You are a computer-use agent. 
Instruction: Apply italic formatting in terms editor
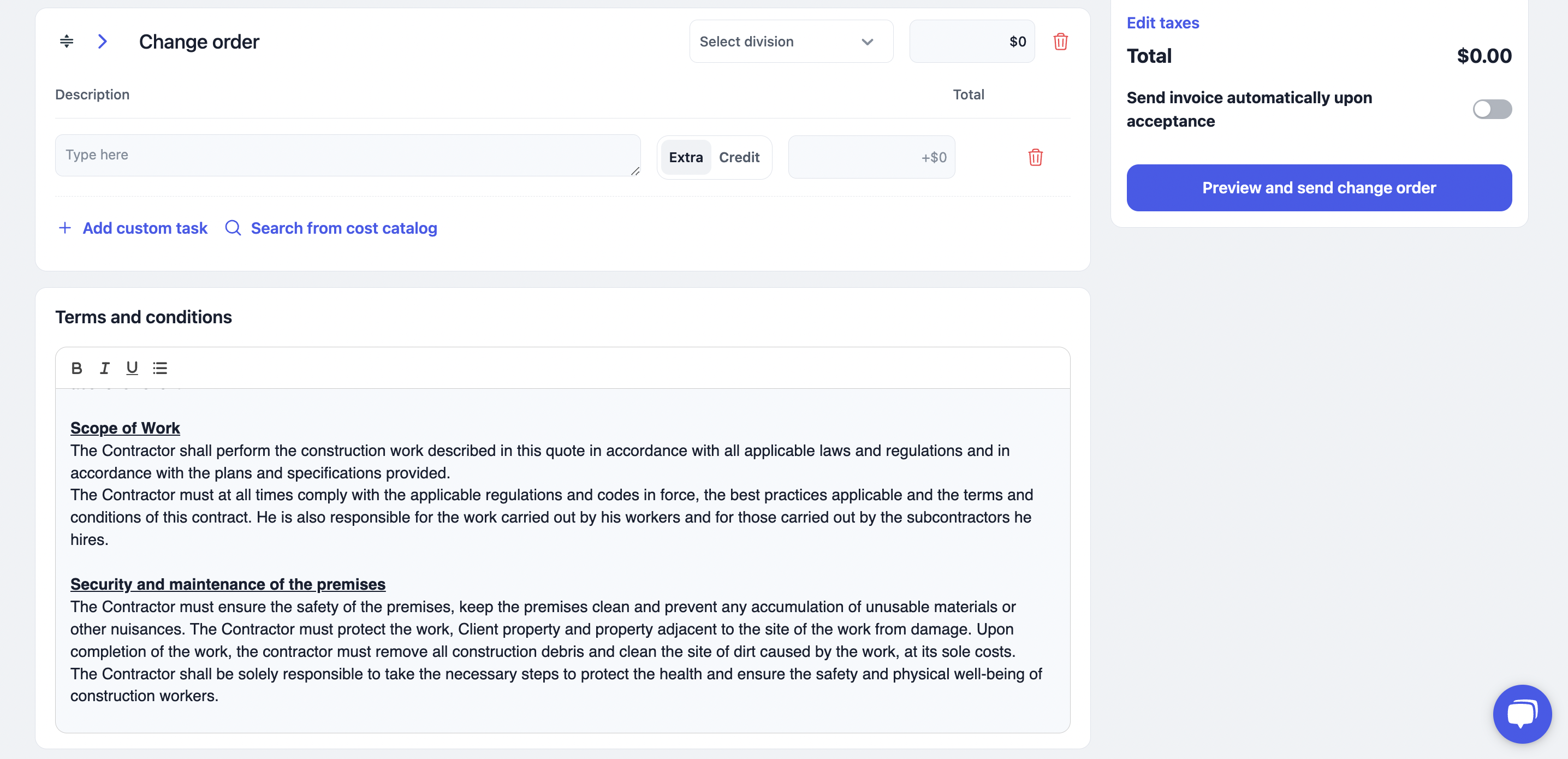pyautogui.click(x=104, y=367)
